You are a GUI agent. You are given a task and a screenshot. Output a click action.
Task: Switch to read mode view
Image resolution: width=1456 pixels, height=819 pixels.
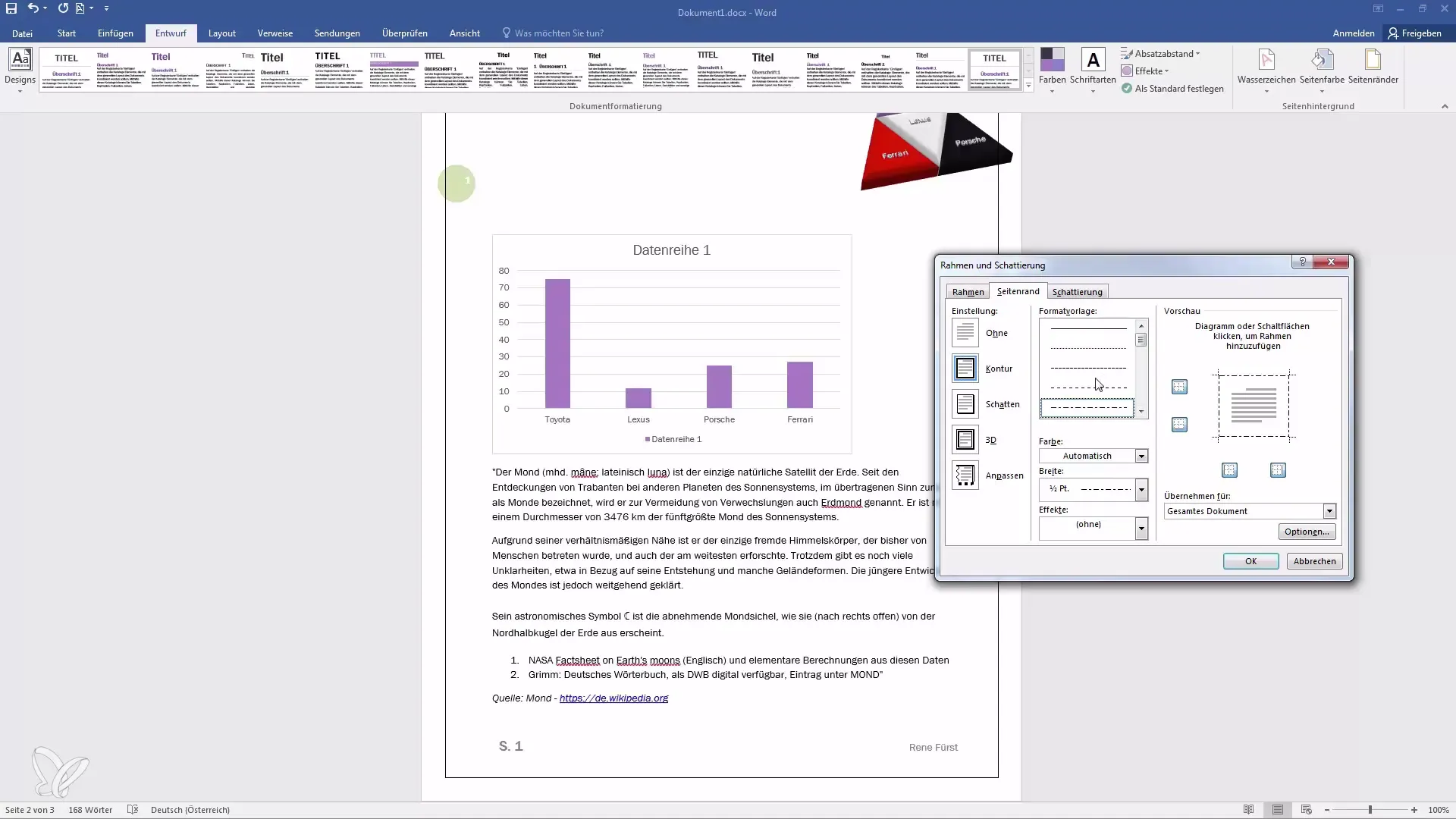[1248, 810]
